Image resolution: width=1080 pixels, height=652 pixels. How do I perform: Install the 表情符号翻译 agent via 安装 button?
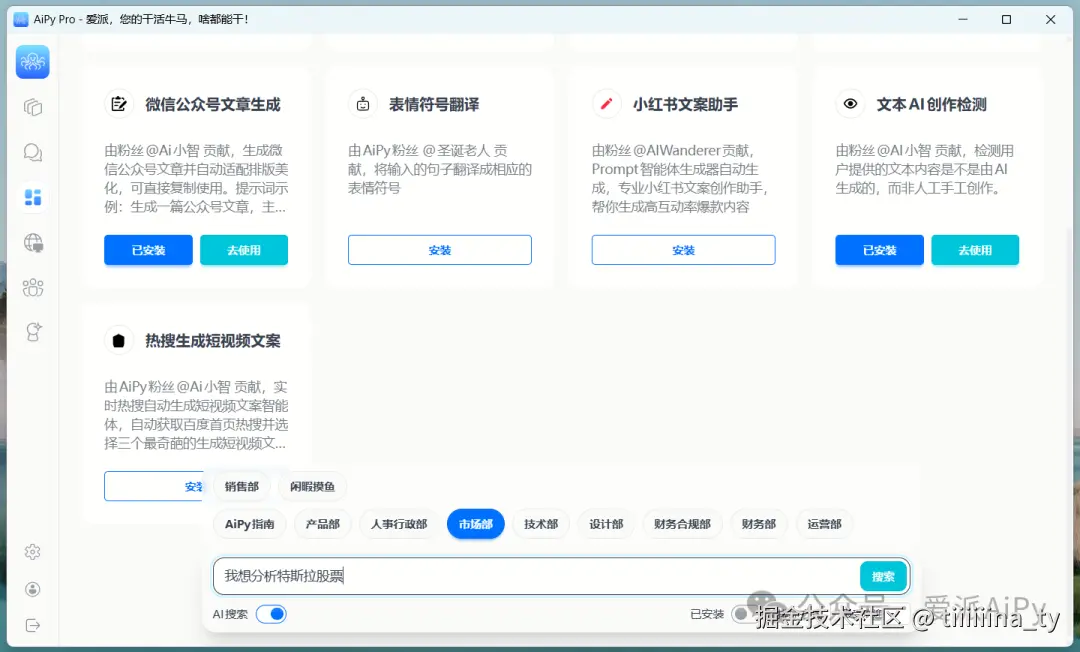pyautogui.click(x=439, y=250)
